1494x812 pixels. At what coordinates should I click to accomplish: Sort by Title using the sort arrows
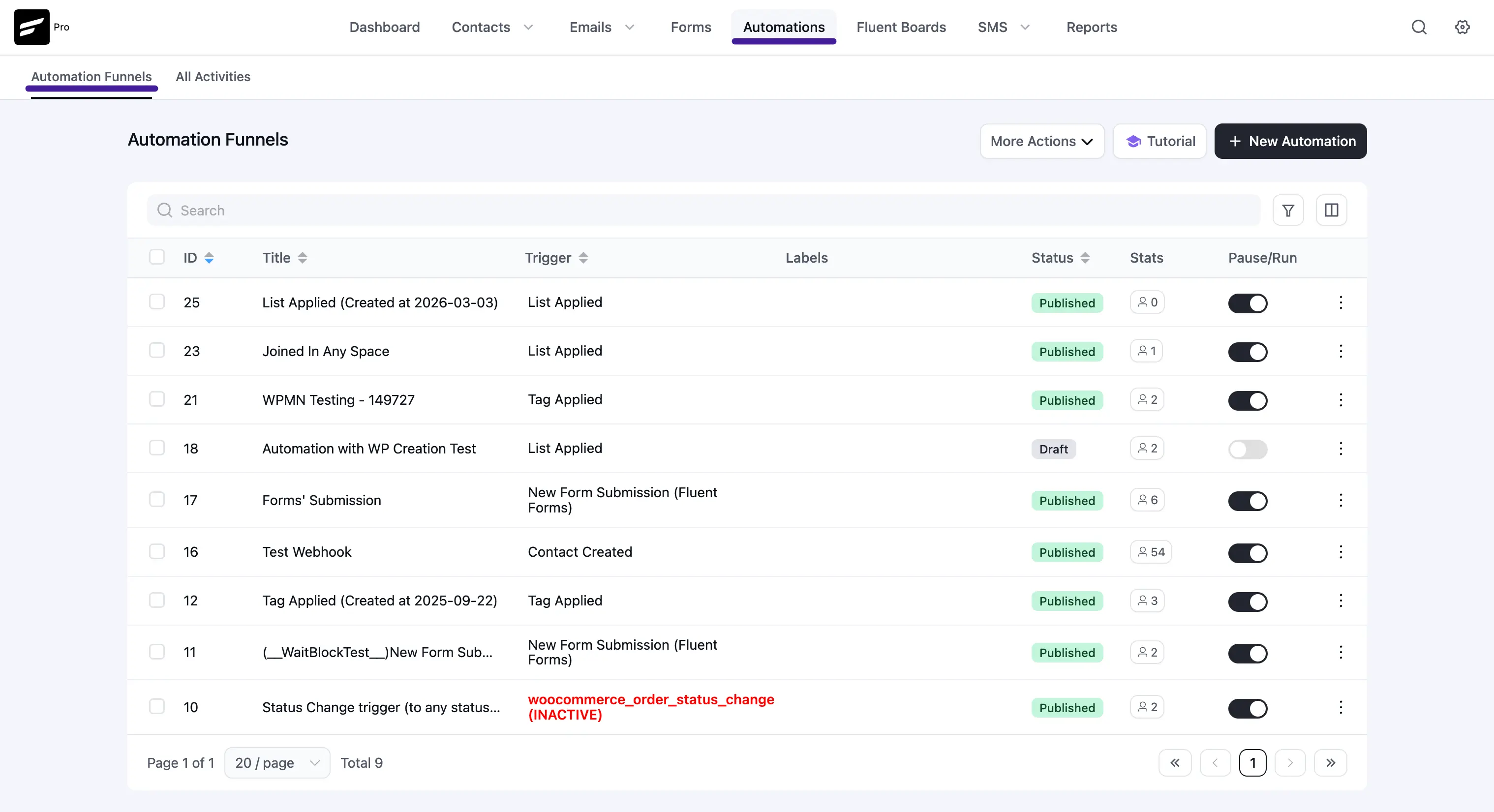pos(302,258)
